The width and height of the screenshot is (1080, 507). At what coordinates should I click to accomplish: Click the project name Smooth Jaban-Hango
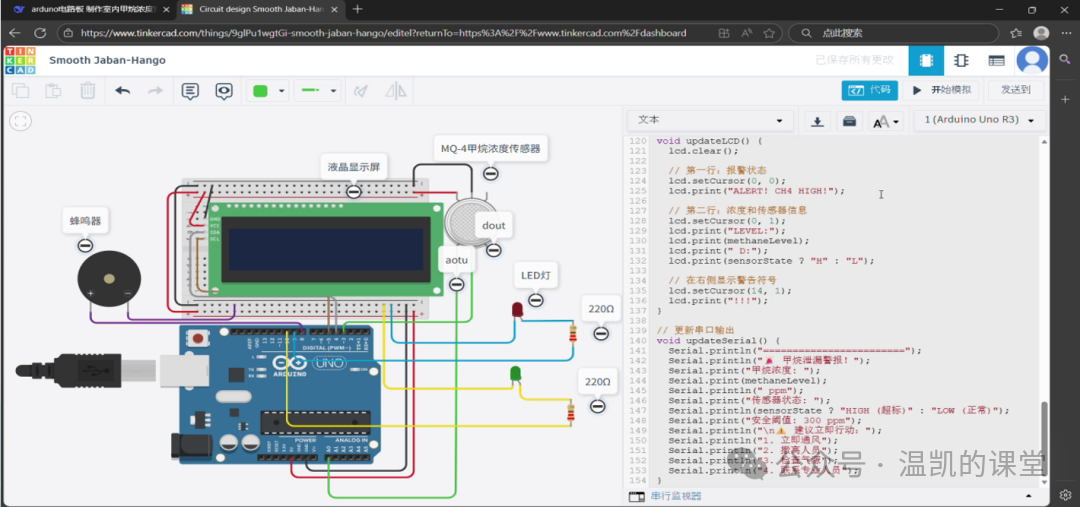point(107,61)
